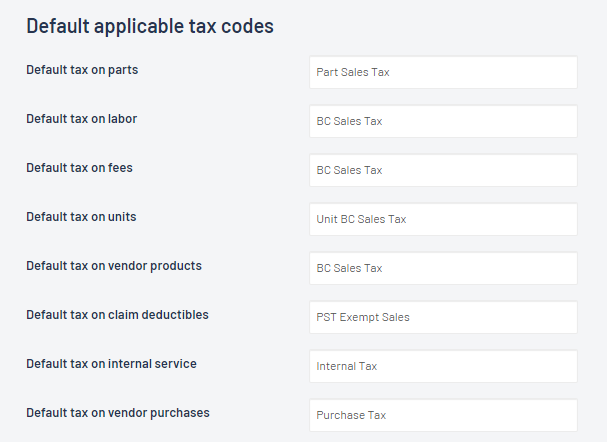Click the 'Default applicable tax codes' heading
This screenshot has width=607, height=442.
tap(150, 26)
